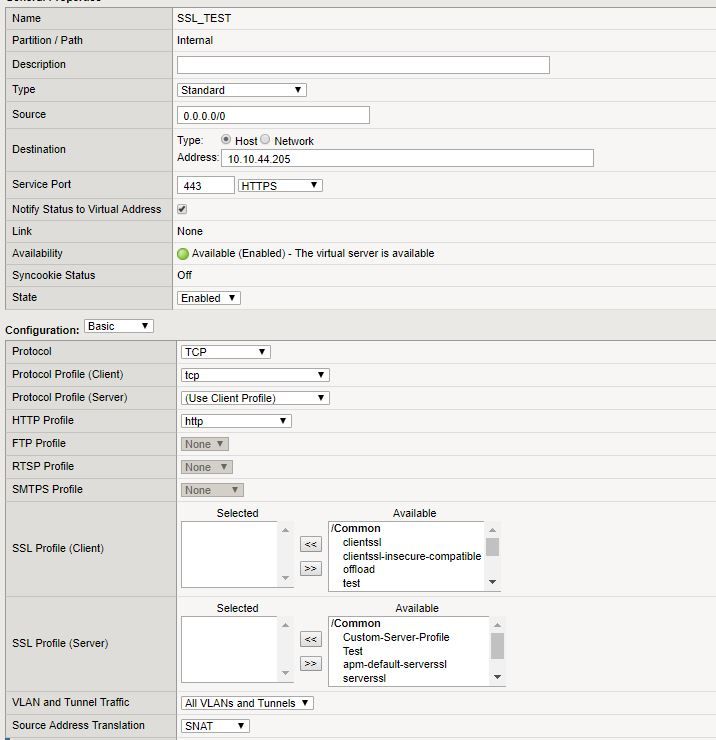Click the Destination Address input field
The image size is (716, 740).
(407, 158)
